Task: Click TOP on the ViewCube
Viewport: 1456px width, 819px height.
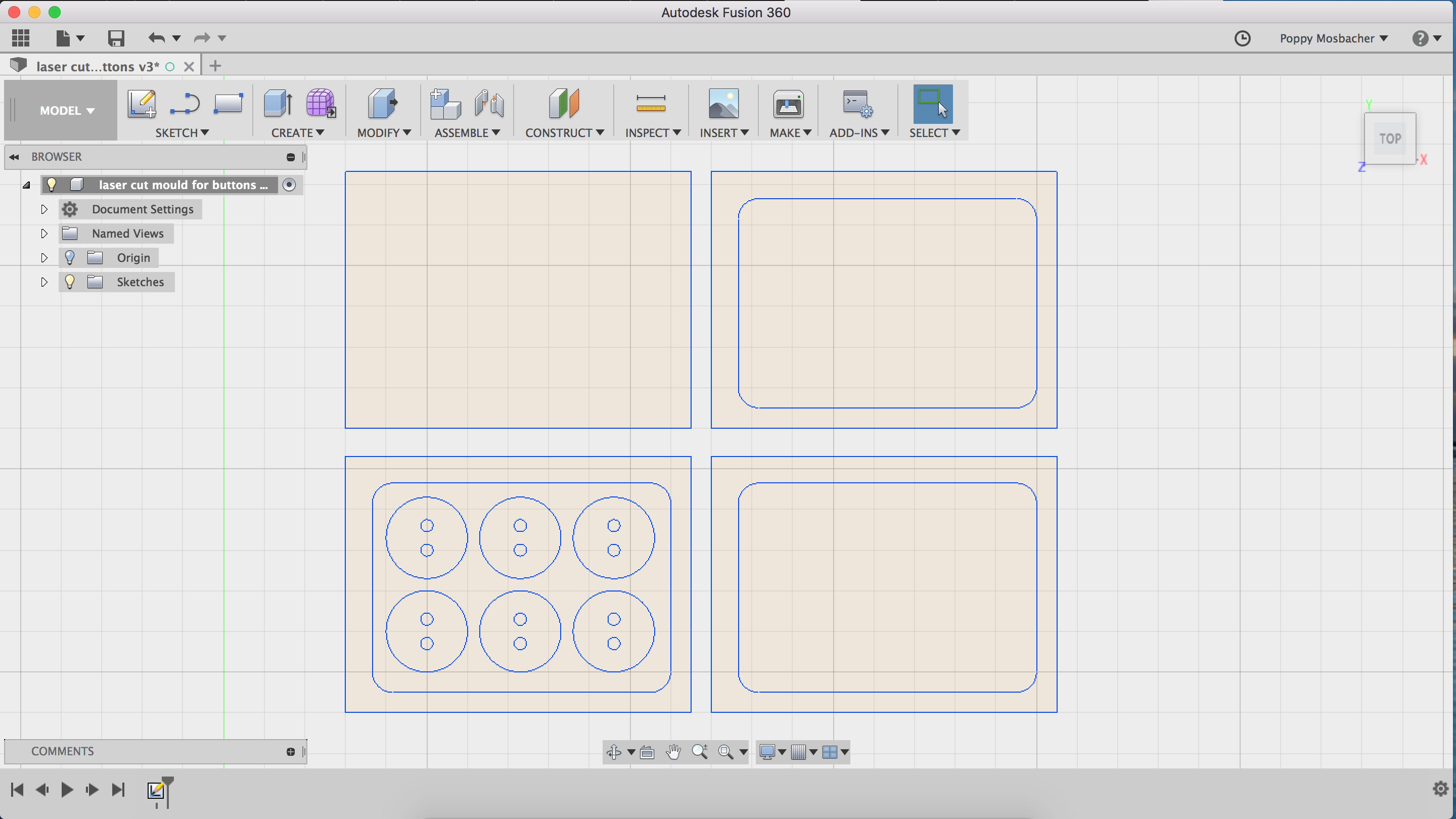Action: [1390, 139]
